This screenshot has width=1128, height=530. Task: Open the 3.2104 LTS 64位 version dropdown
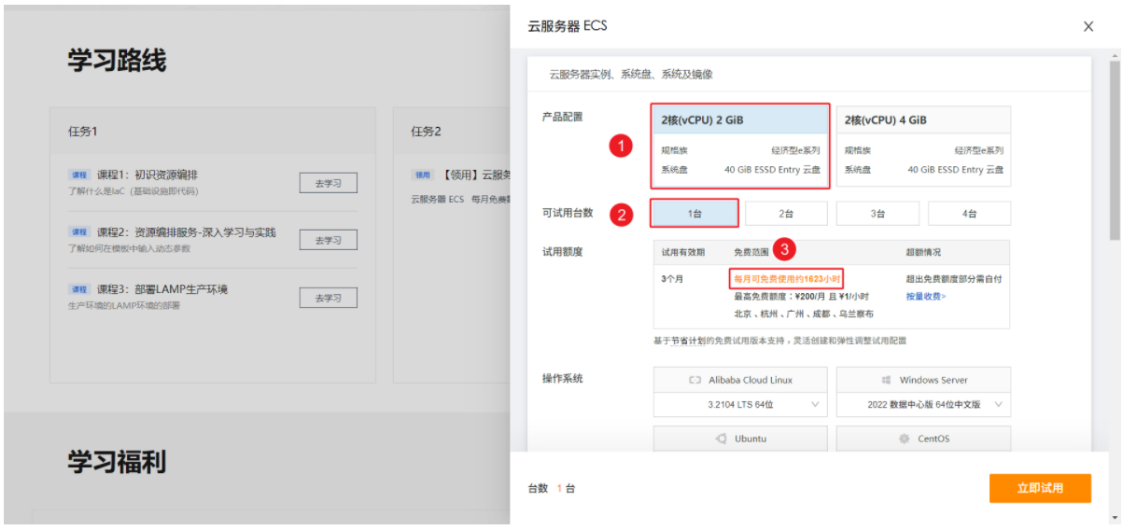740,405
